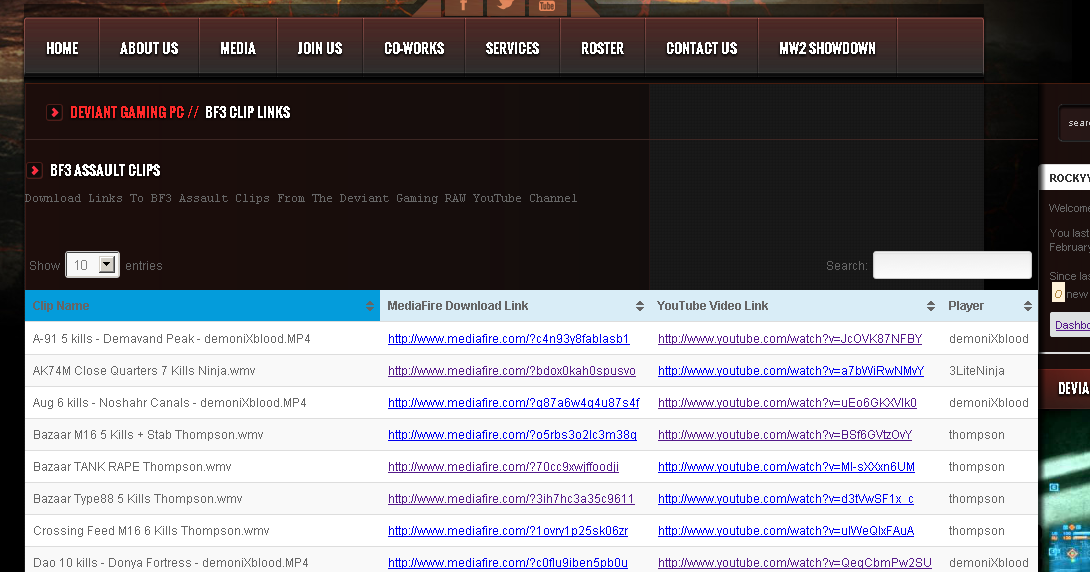Sort by YouTube Video Link column
This screenshot has width=1090, height=572.
[795, 306]
